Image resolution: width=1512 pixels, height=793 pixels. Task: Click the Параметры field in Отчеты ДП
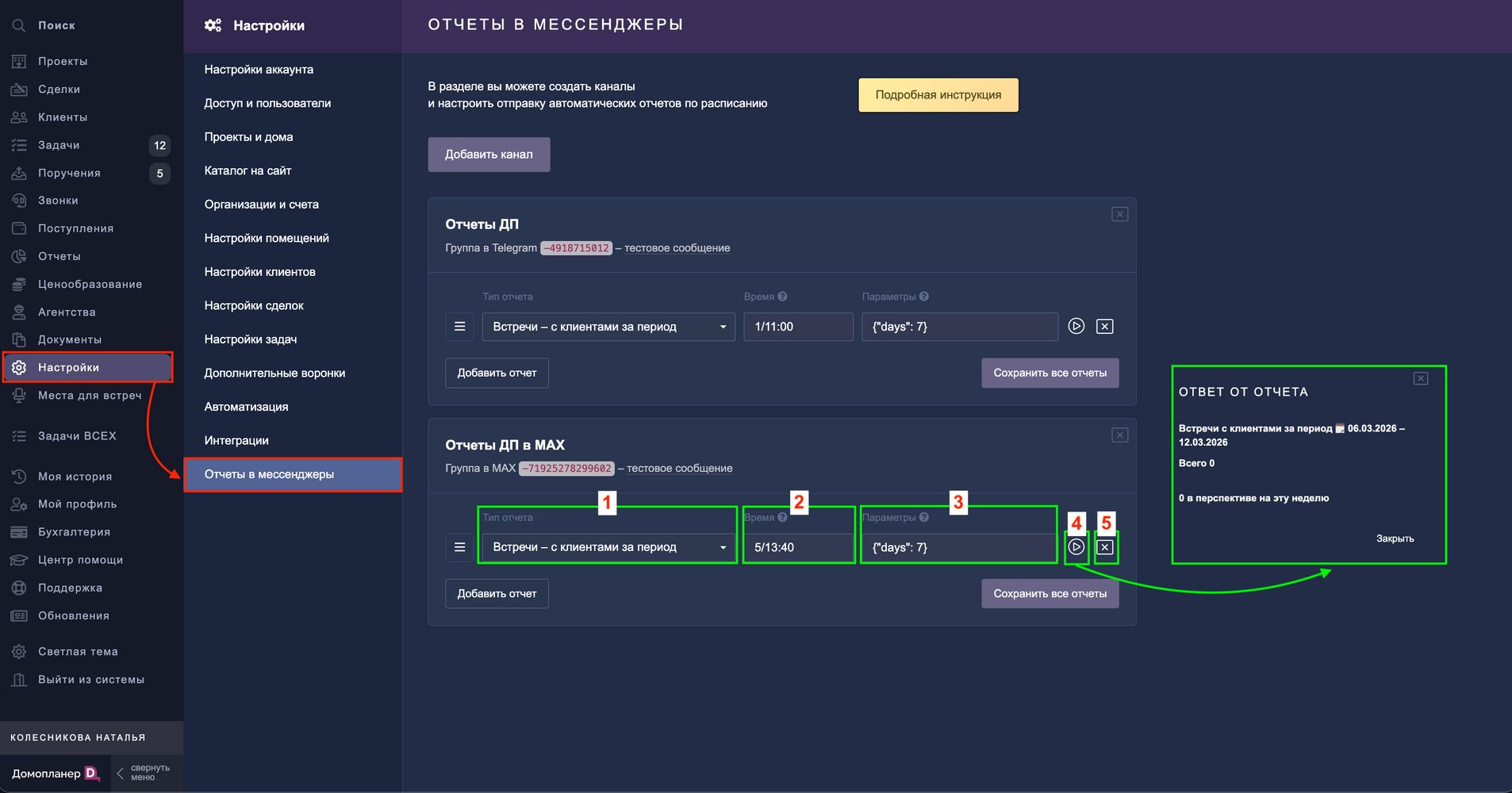[960, 327]
